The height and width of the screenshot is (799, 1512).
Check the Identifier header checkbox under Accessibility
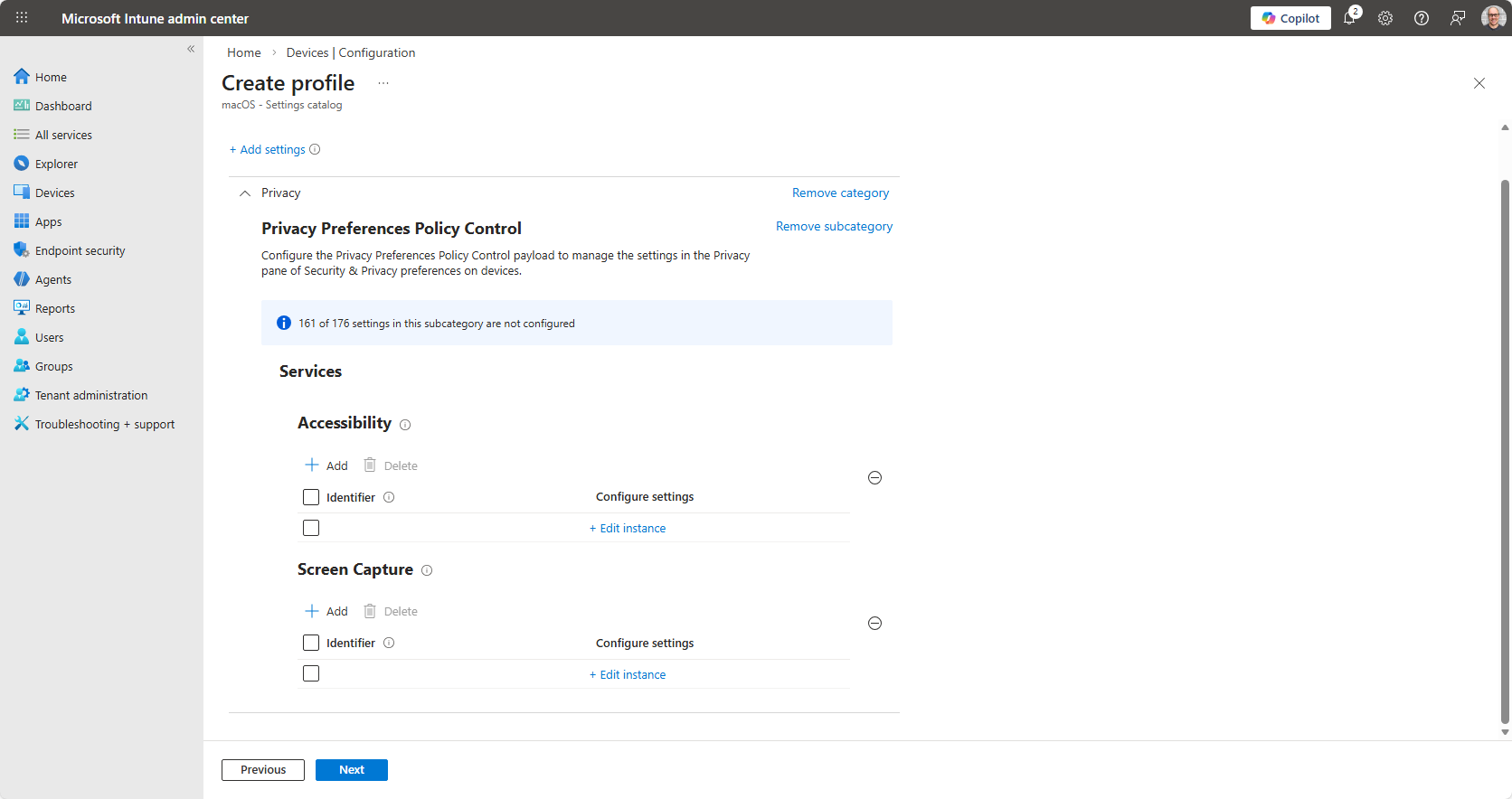pos(311,497)
